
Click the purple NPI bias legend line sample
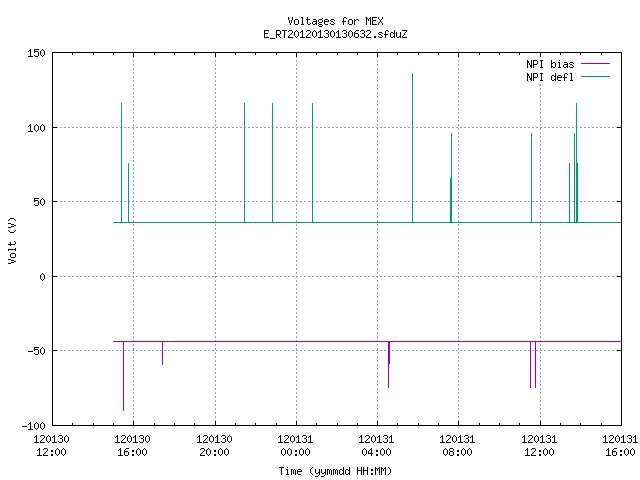pos(595,64)
